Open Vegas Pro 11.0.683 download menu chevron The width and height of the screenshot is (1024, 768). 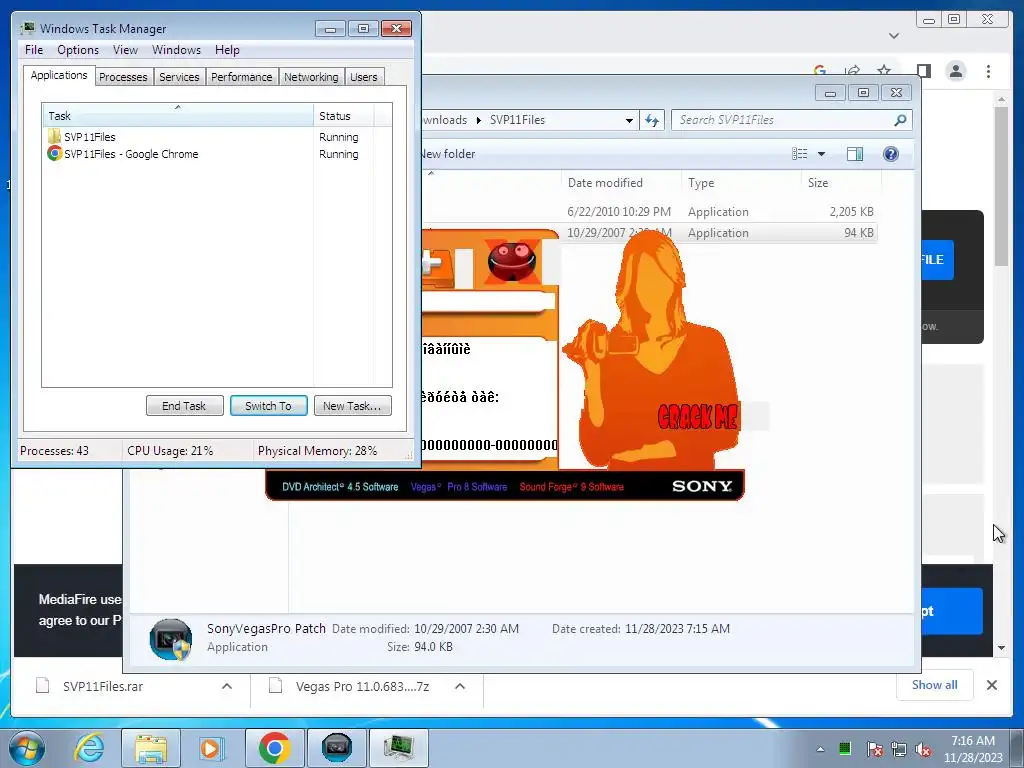460,686
